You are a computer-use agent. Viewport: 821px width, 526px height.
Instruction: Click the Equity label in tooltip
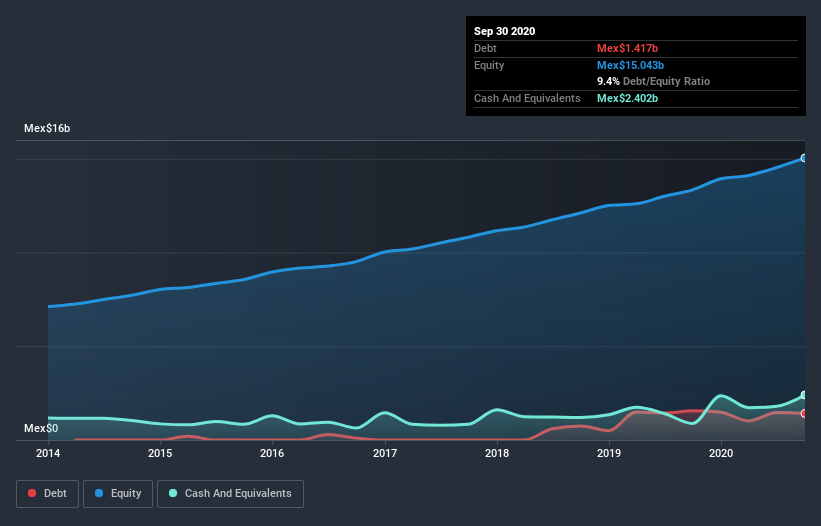tap(489, 65)
